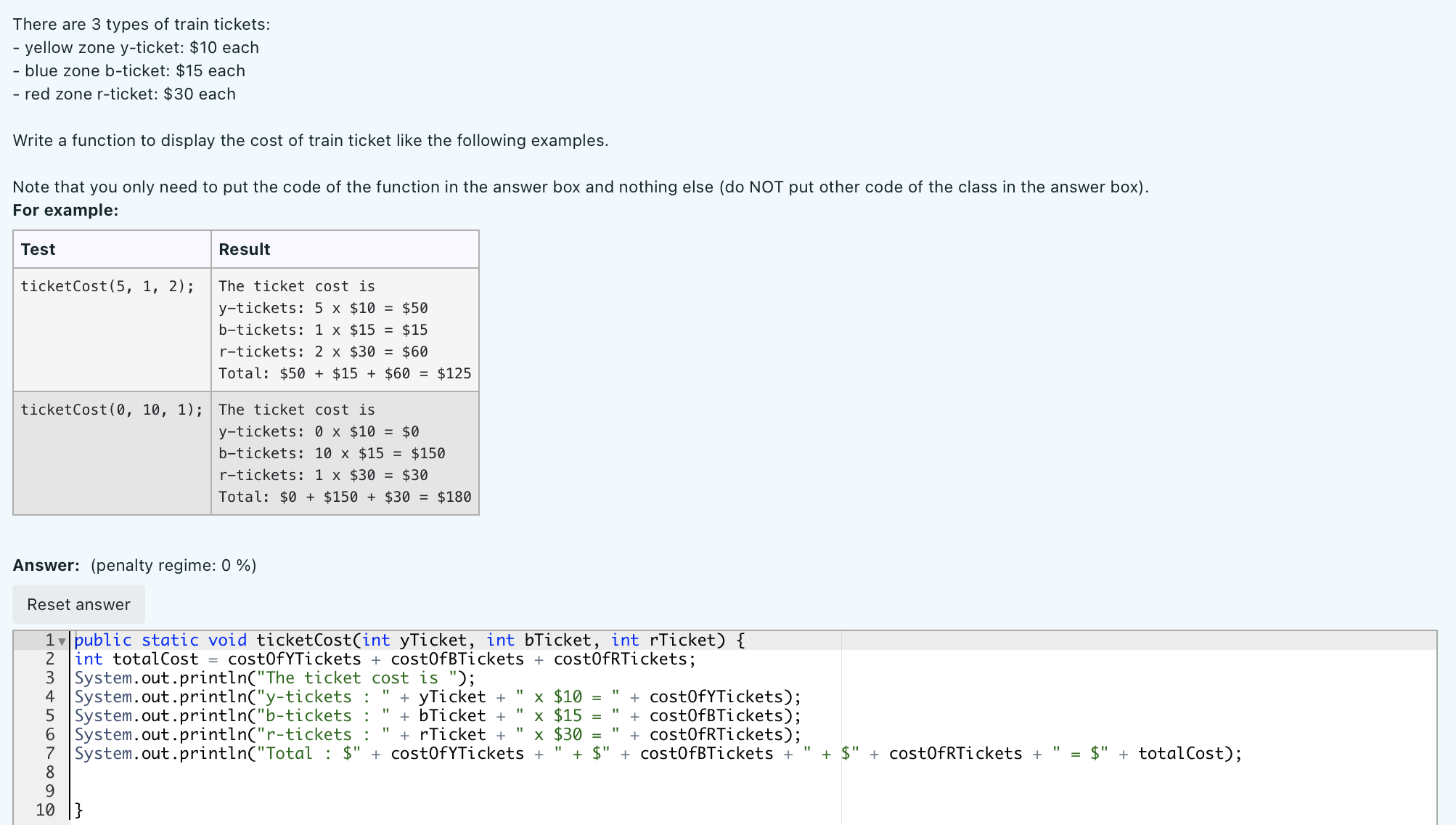Click the Total: $180 result text
Image resolution: width=1456 pixels, height=825 pixels.
[345, 497]
